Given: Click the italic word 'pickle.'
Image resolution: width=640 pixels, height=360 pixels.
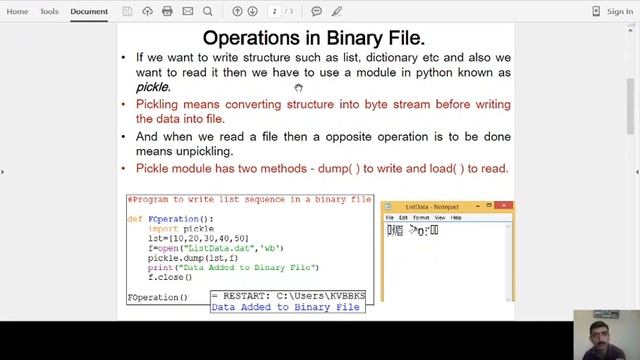Looking at the screenshot, I should point(153,87).
